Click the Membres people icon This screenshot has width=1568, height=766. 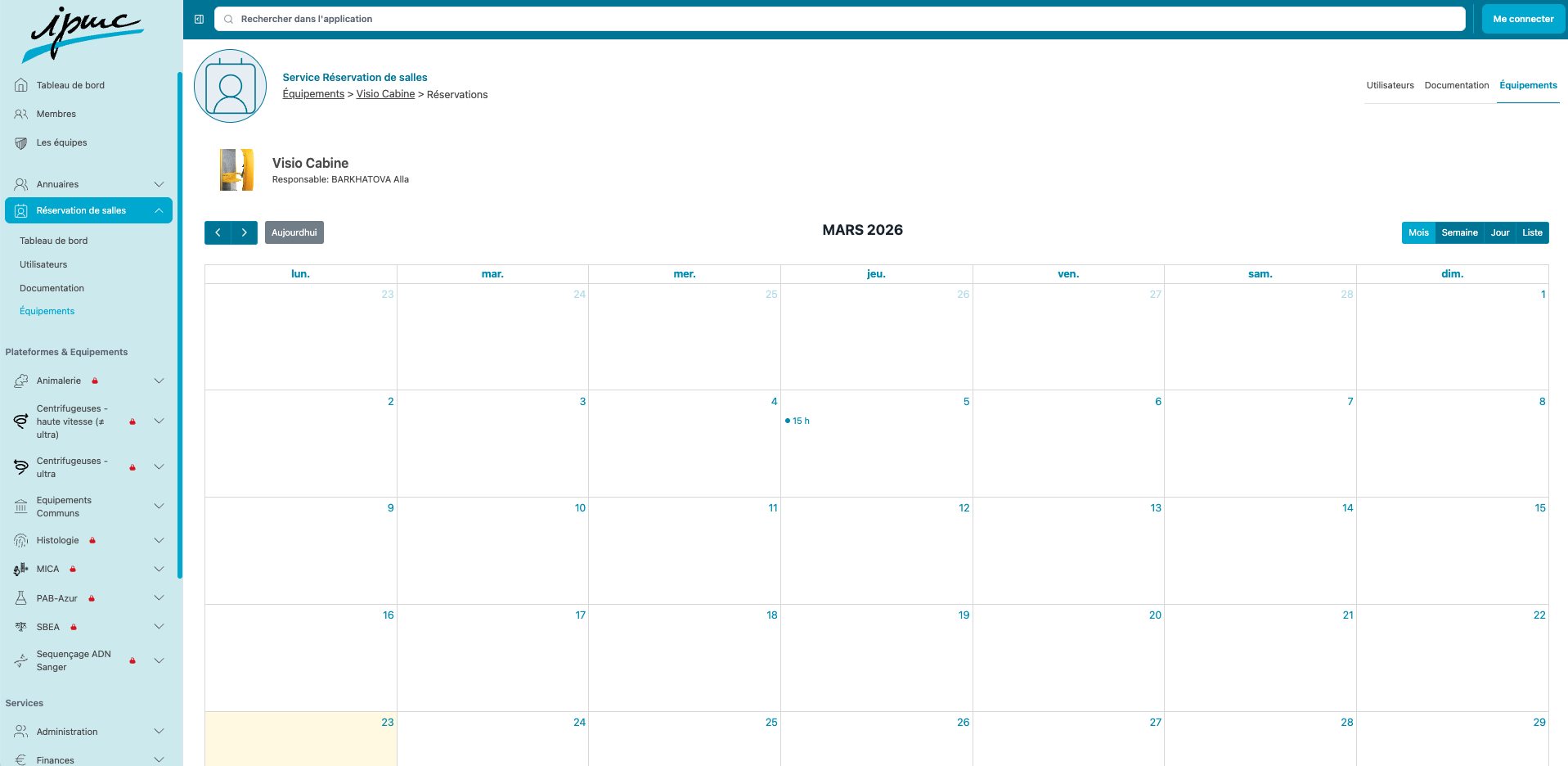[21, 114]
